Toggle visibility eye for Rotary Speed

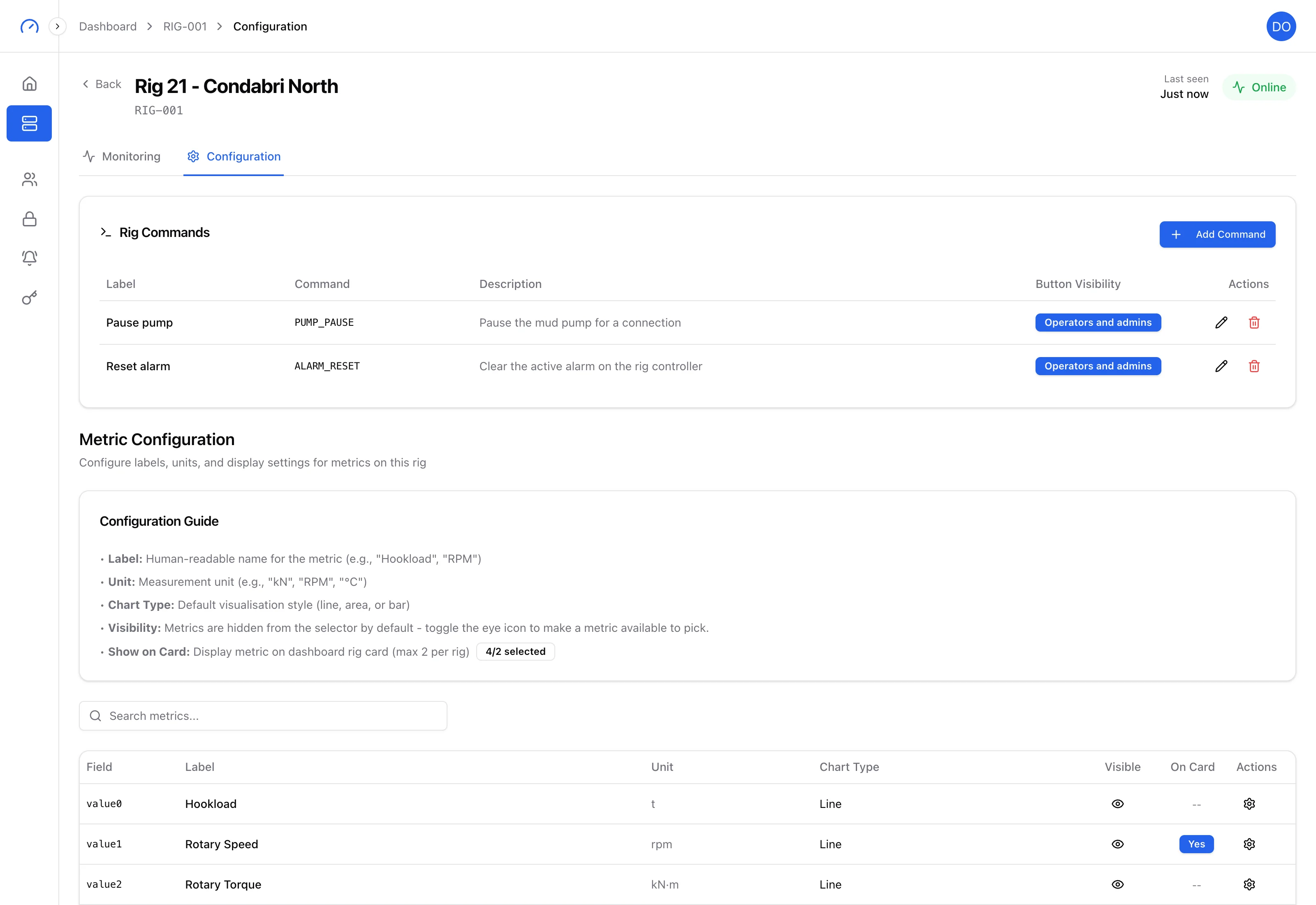point(1118,845)
